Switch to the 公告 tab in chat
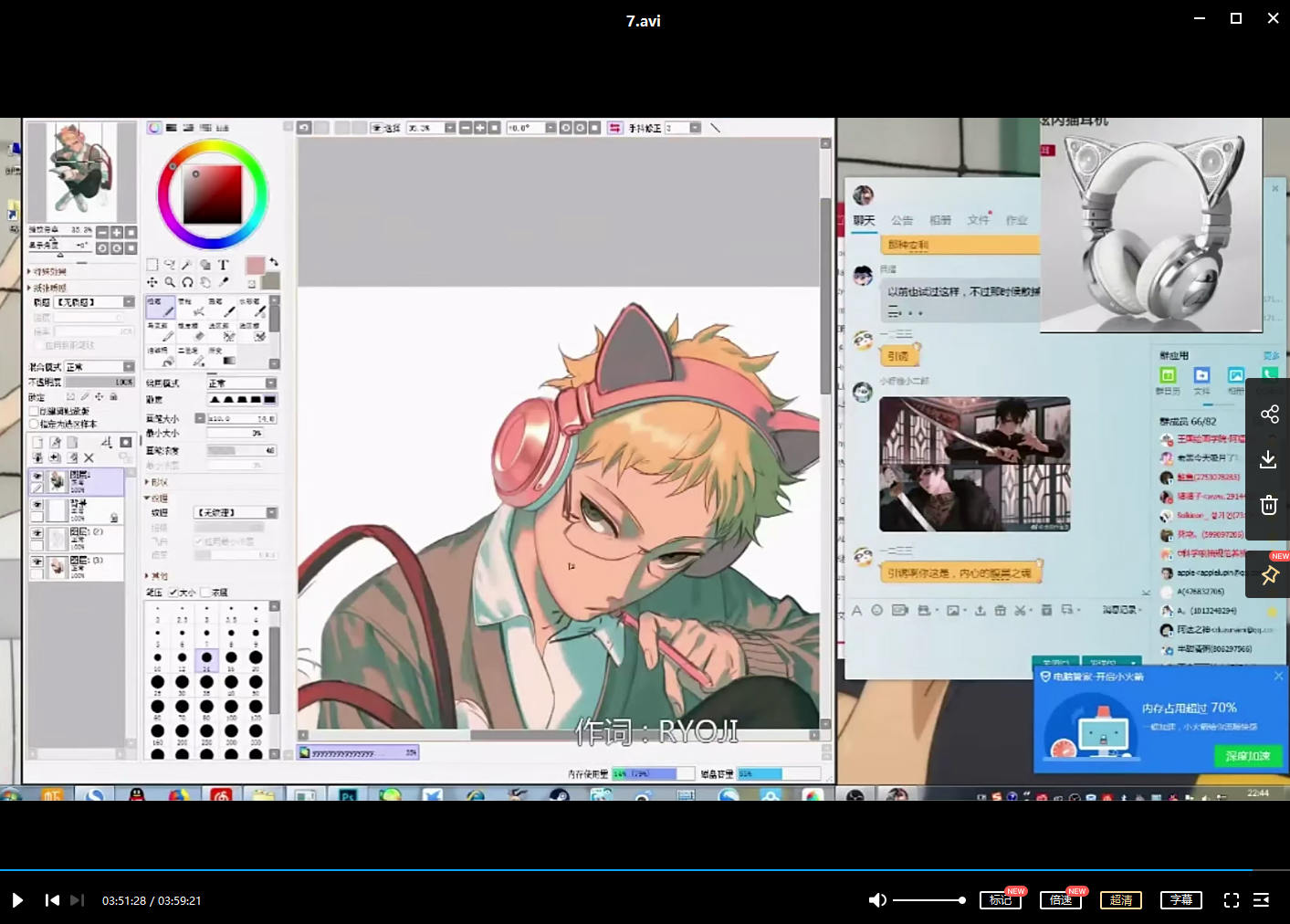This screenshot has height=924, width=1290. coord(902,220)
